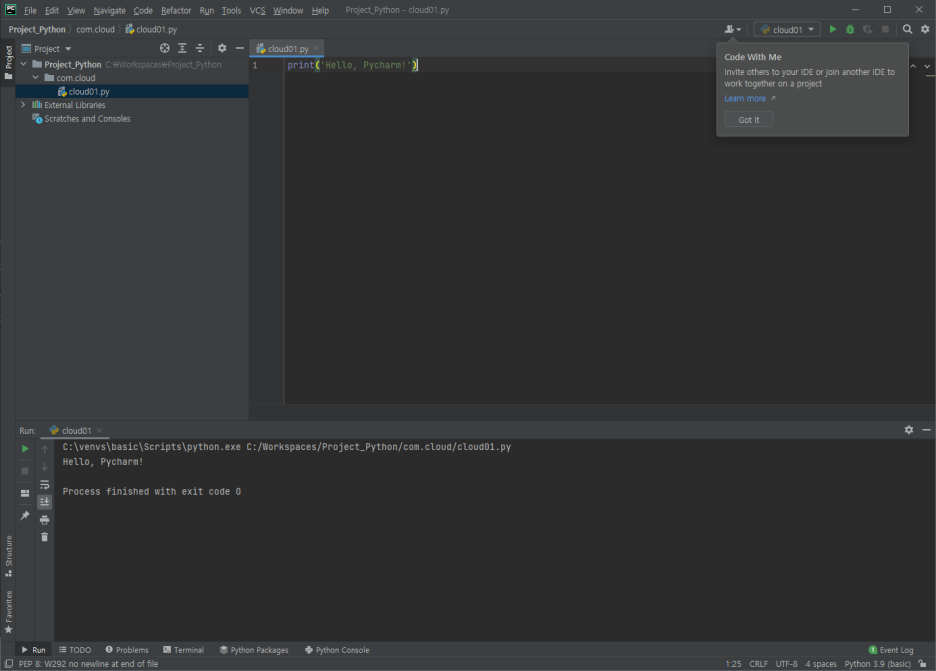Hide the Project panel with minus icon

[239, 48]
